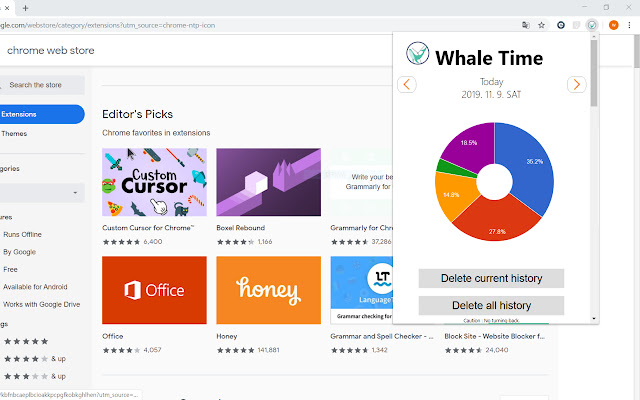
Task: Filter by Free
Action: 10,269
